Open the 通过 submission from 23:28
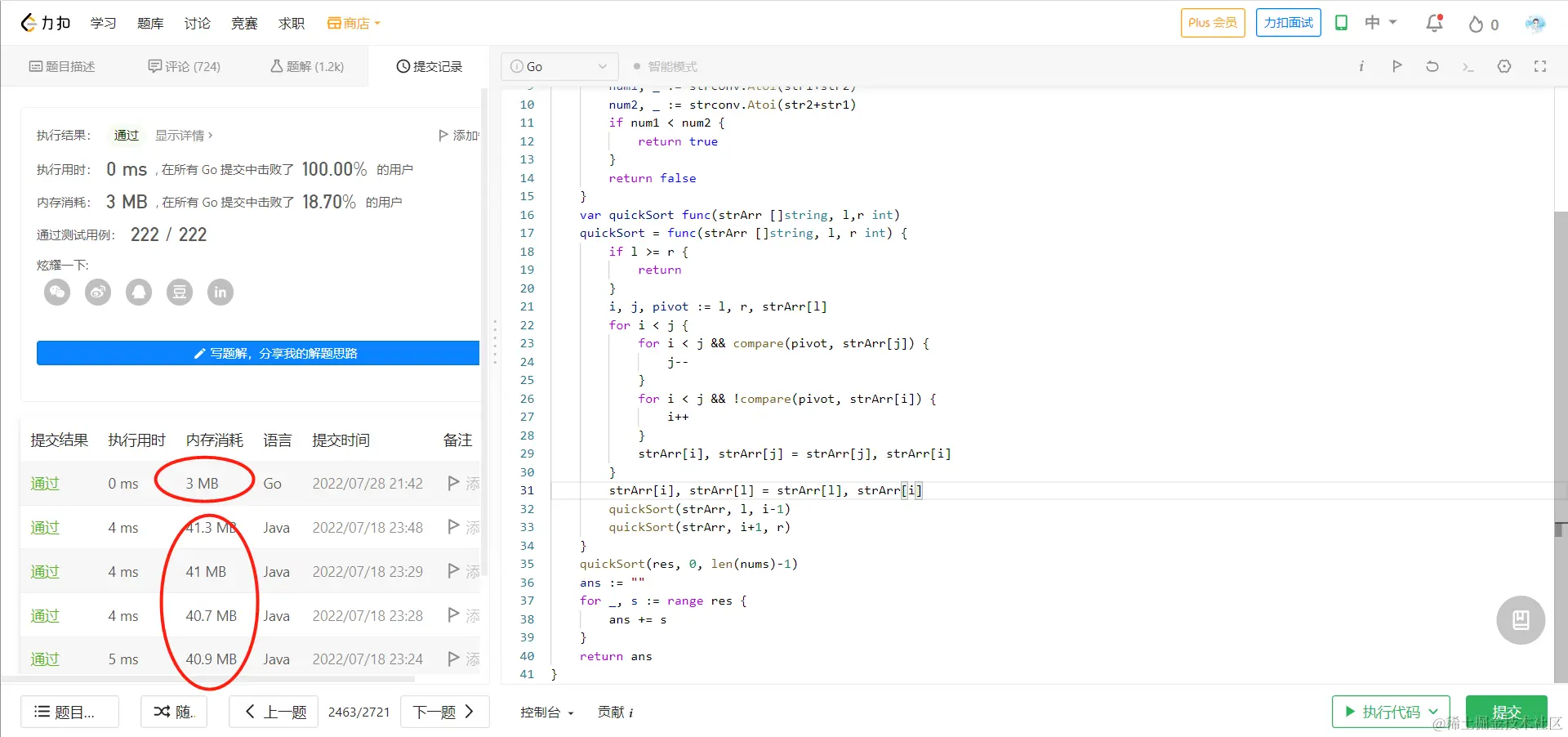Screen dimensions: 1568x737 (45, 616)
